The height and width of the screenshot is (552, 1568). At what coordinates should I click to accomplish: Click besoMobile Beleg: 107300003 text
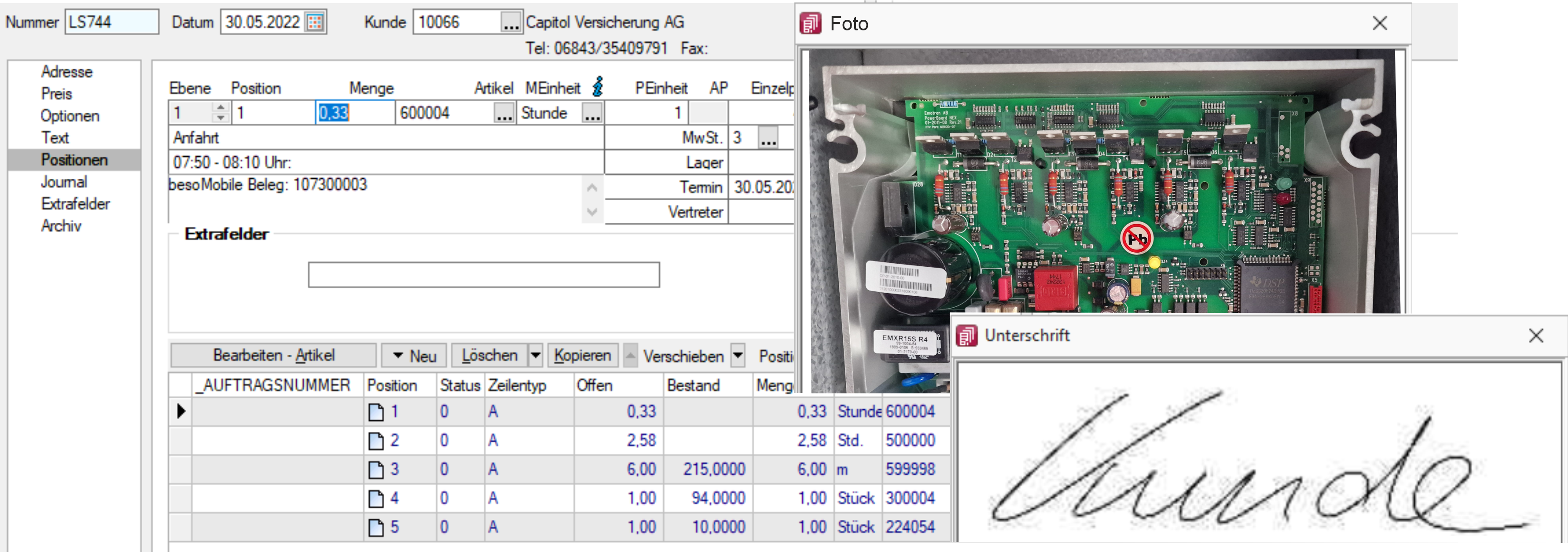268,185
